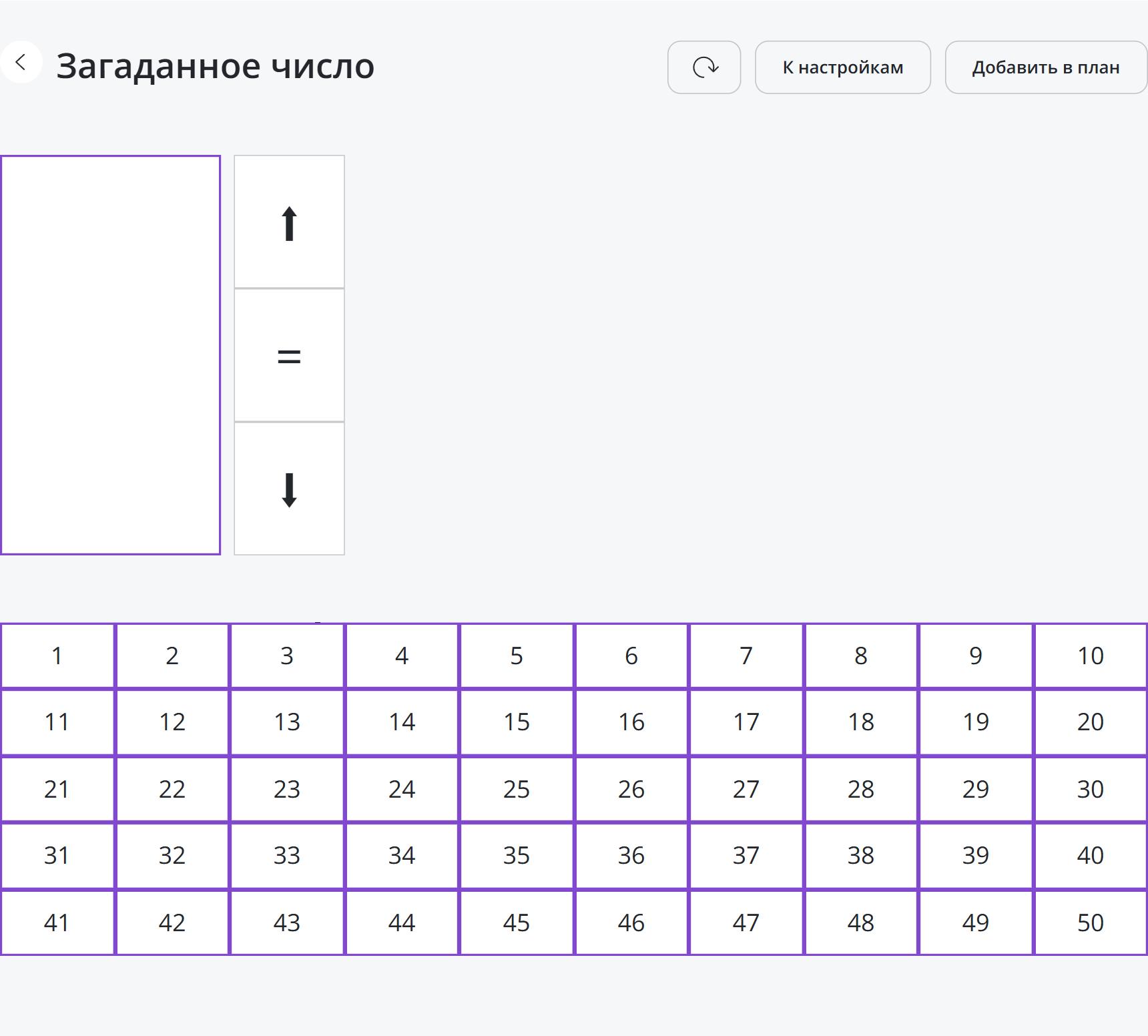Select number 31 cell
This screenshot has width=1148, height=1036.
(57, 856)
